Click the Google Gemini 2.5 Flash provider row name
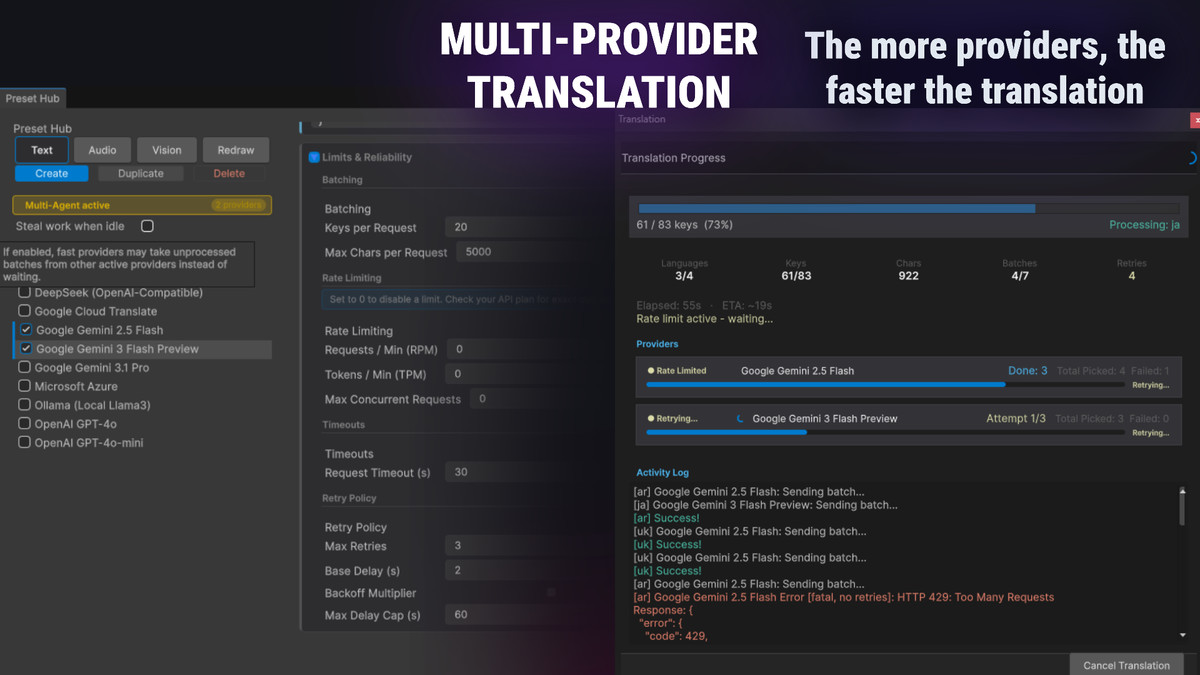Screen dimensions: 1200x675 (x=797, y=371)
